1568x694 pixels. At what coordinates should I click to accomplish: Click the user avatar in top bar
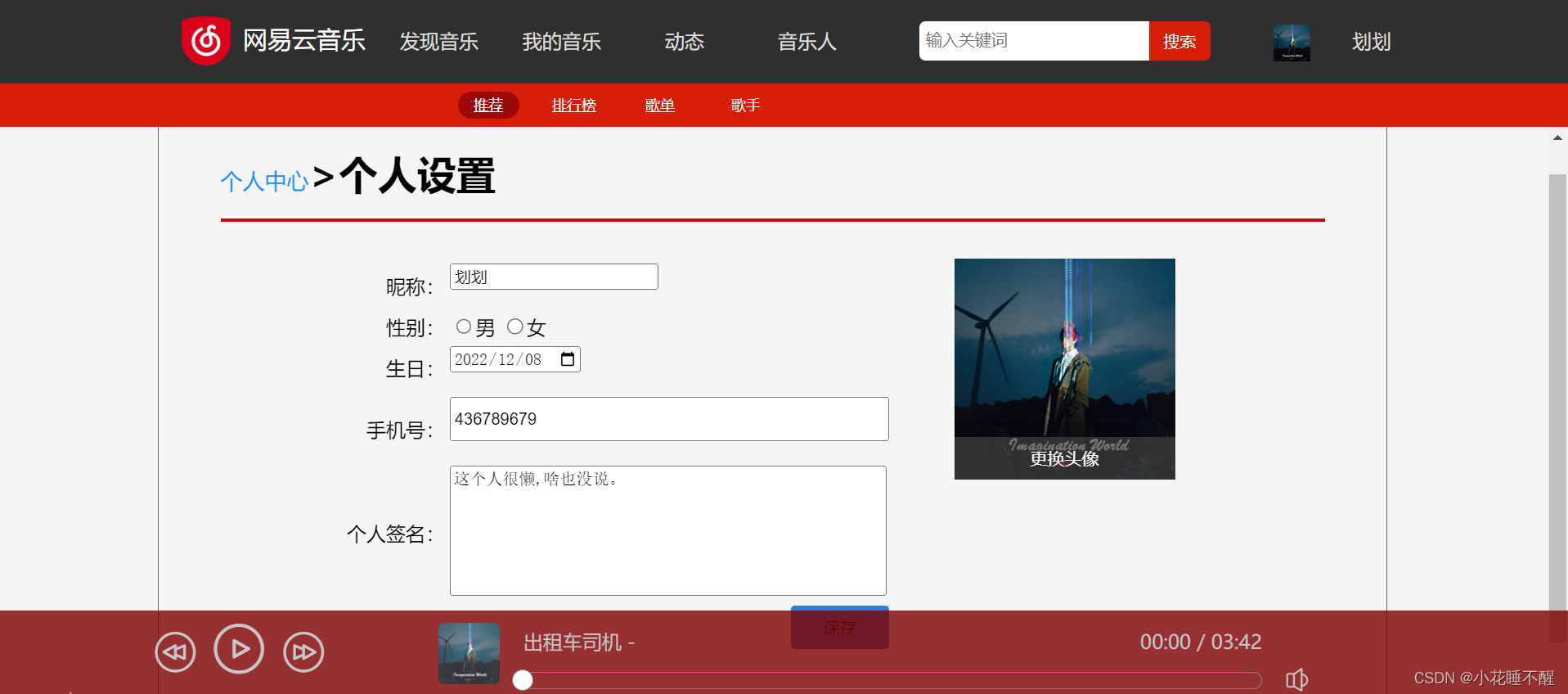[1292, 43]
